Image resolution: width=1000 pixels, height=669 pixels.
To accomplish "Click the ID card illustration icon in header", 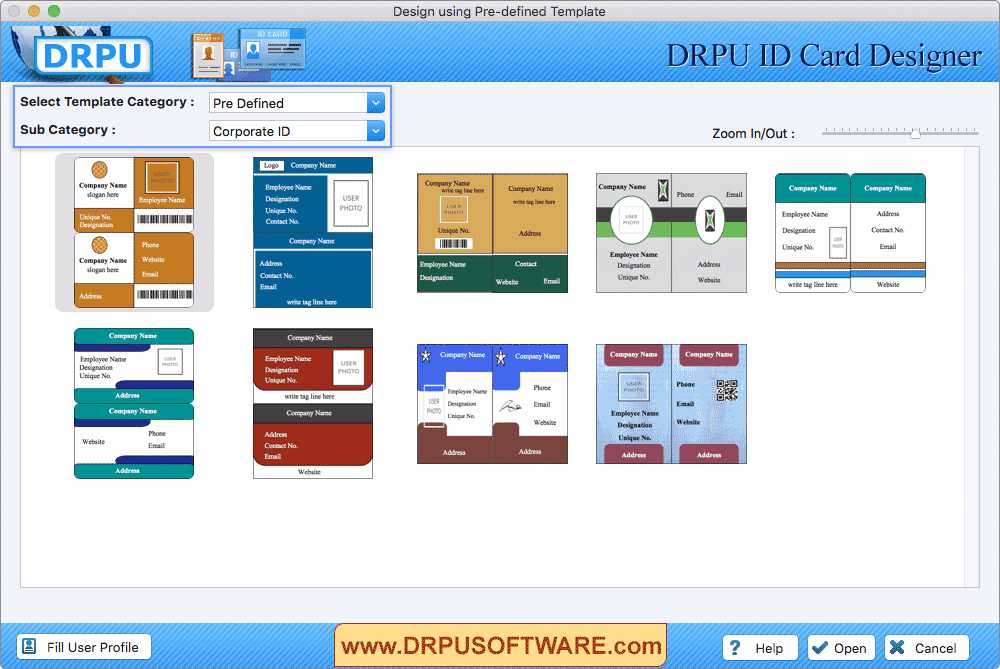I will point(249,55).
